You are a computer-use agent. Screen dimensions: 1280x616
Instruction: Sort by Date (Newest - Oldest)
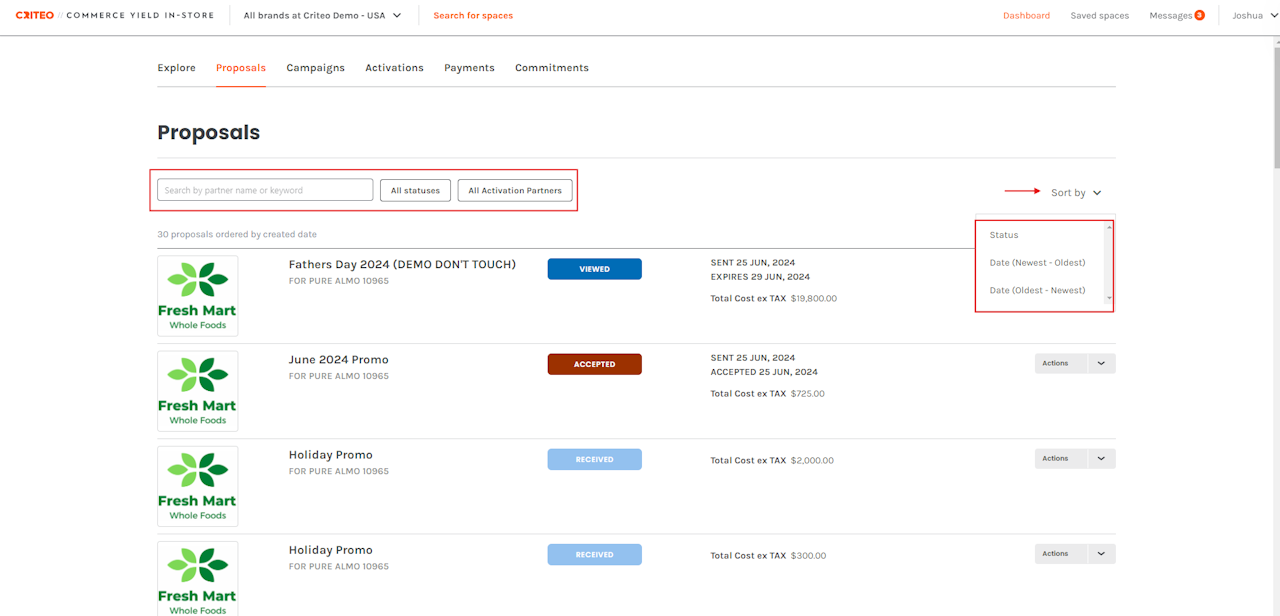click(1037, 263)
